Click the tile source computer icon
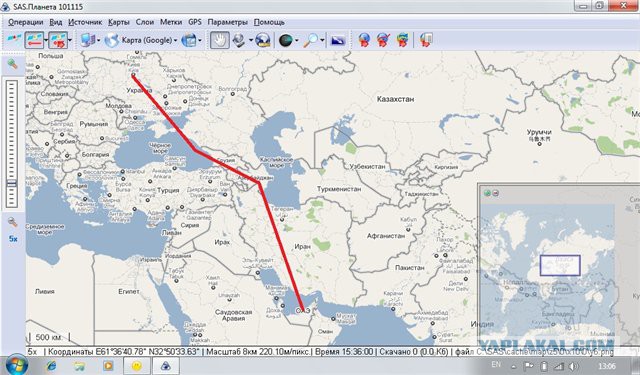640x375 pixels. [x=87, y=40]
